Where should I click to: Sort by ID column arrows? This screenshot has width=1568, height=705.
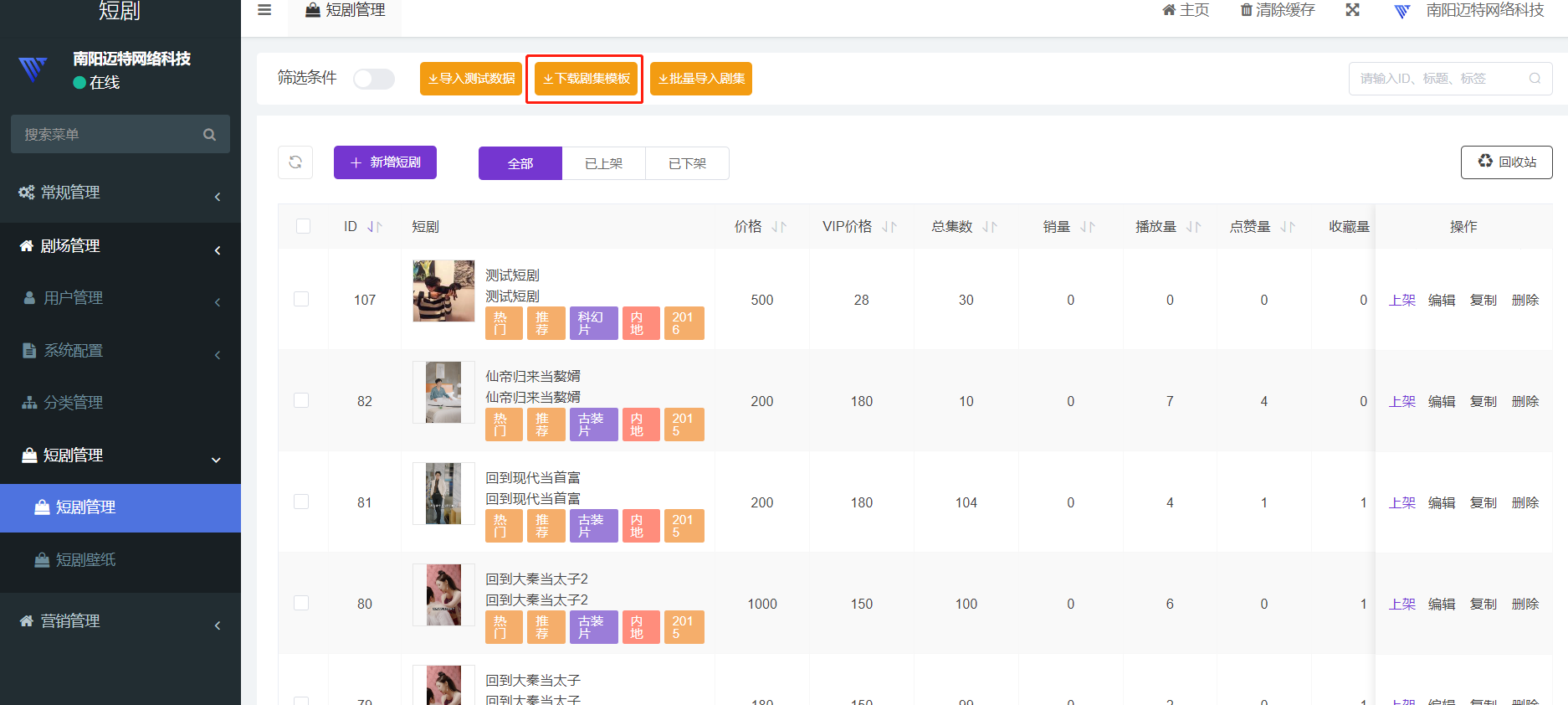tap(375, 227)
